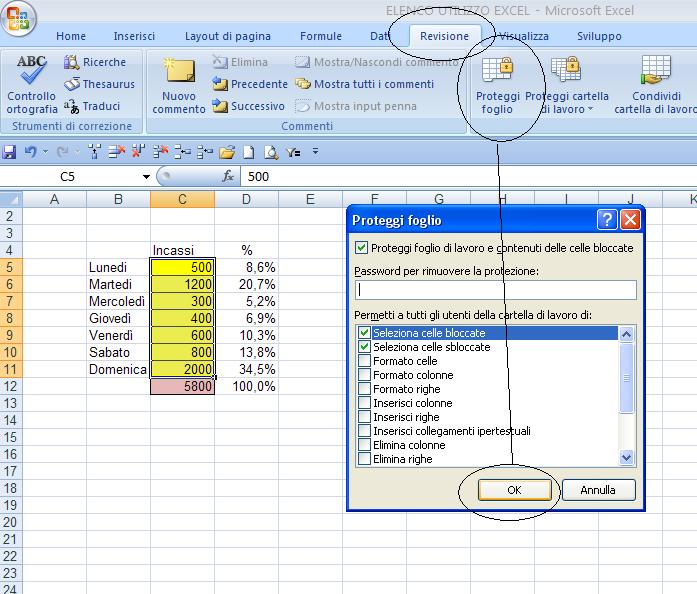This screenshot has width=697, height=594.
Task: Select the cell containing Domenica
Action: (118, 369)
